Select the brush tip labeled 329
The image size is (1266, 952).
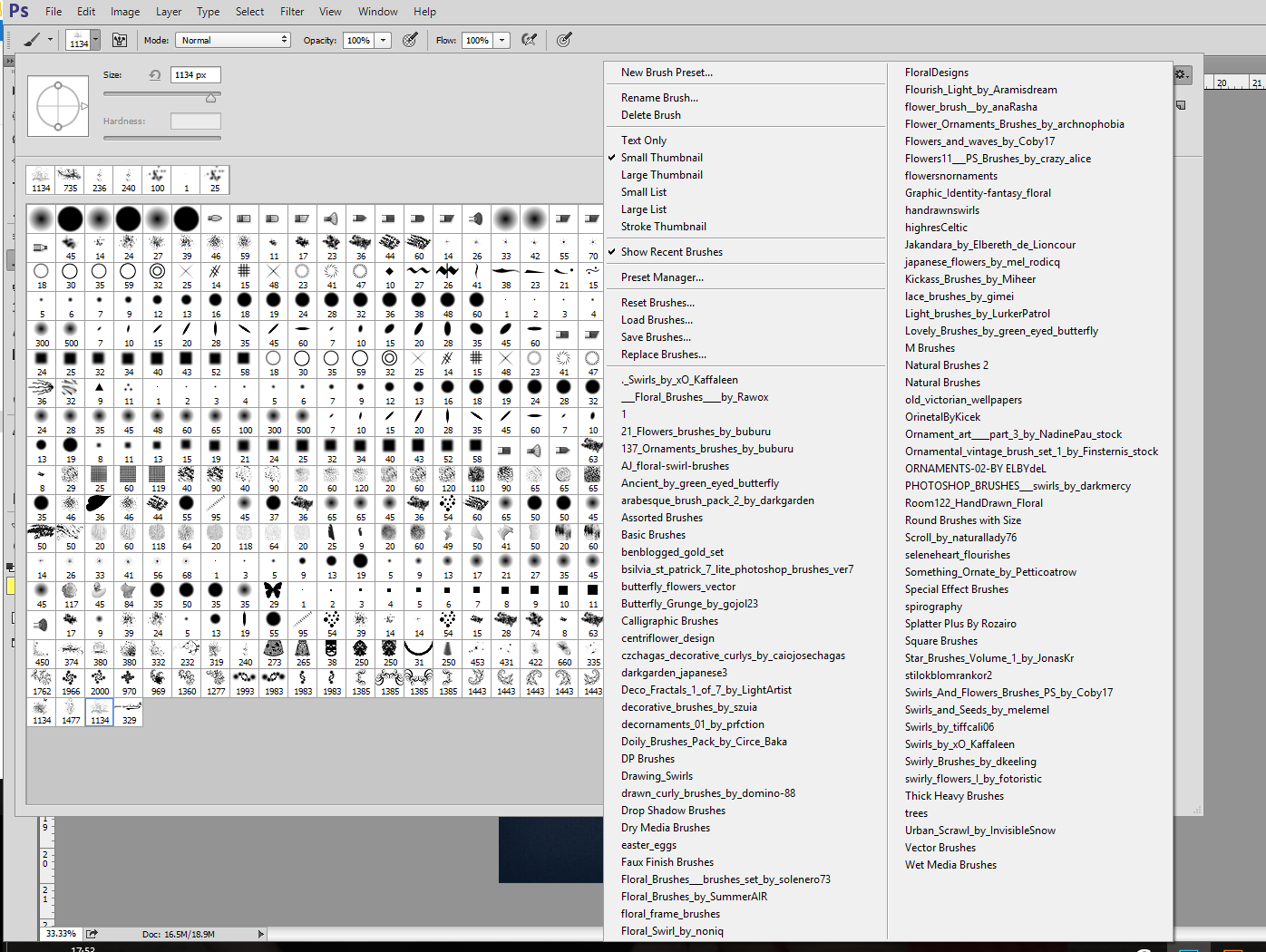tap(129, 712)
